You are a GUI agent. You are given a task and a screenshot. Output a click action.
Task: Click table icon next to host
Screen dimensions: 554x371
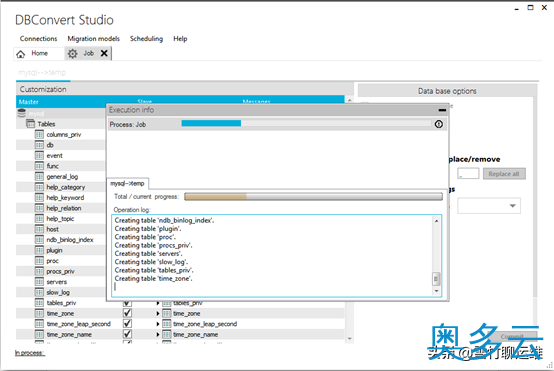(39, 229)
